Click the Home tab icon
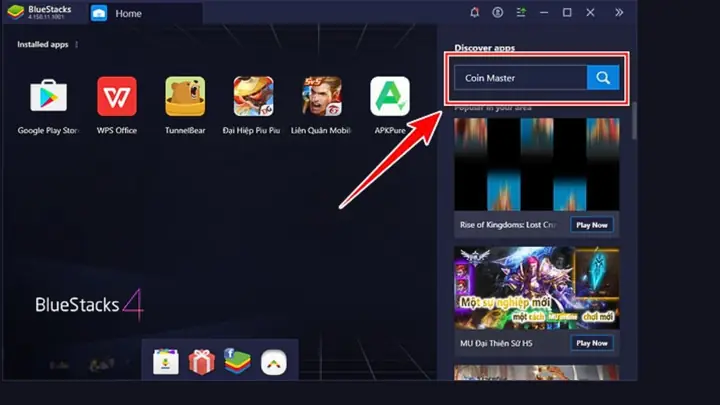The width and height of the screenshot is (720, 405). tap(99, 13)
